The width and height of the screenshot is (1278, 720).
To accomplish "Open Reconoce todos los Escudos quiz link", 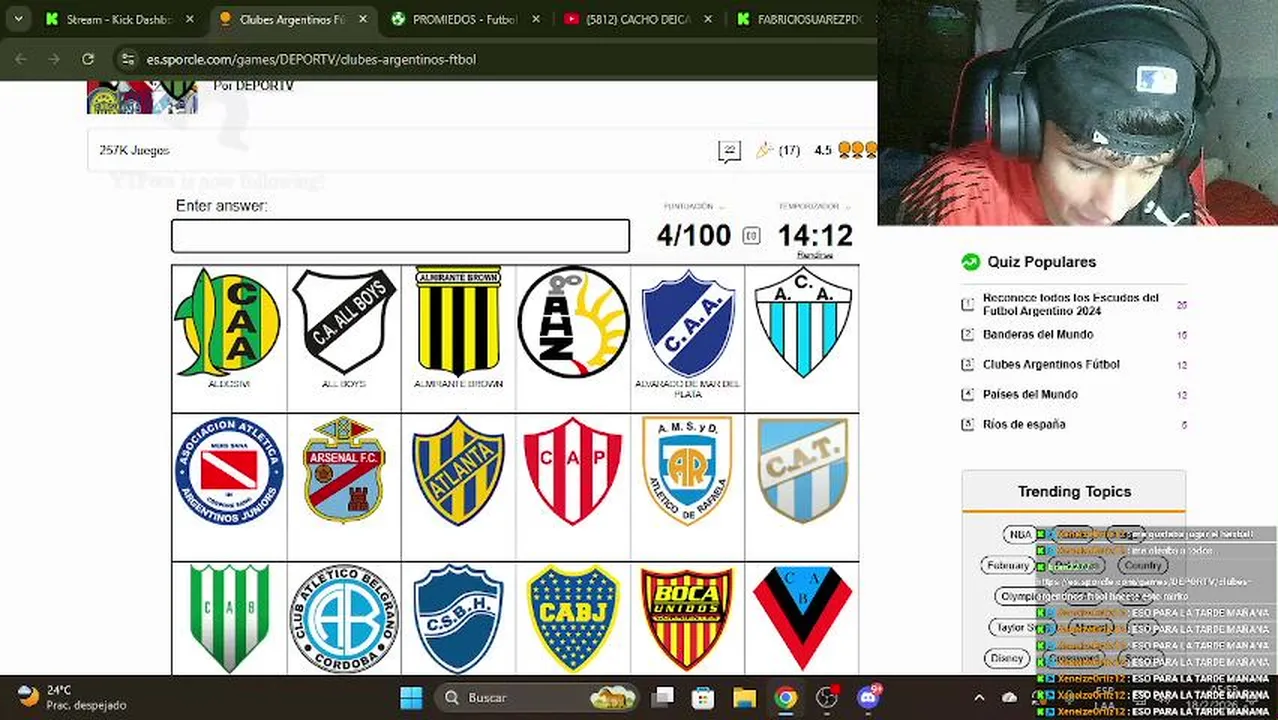I will click(1070, 304).
